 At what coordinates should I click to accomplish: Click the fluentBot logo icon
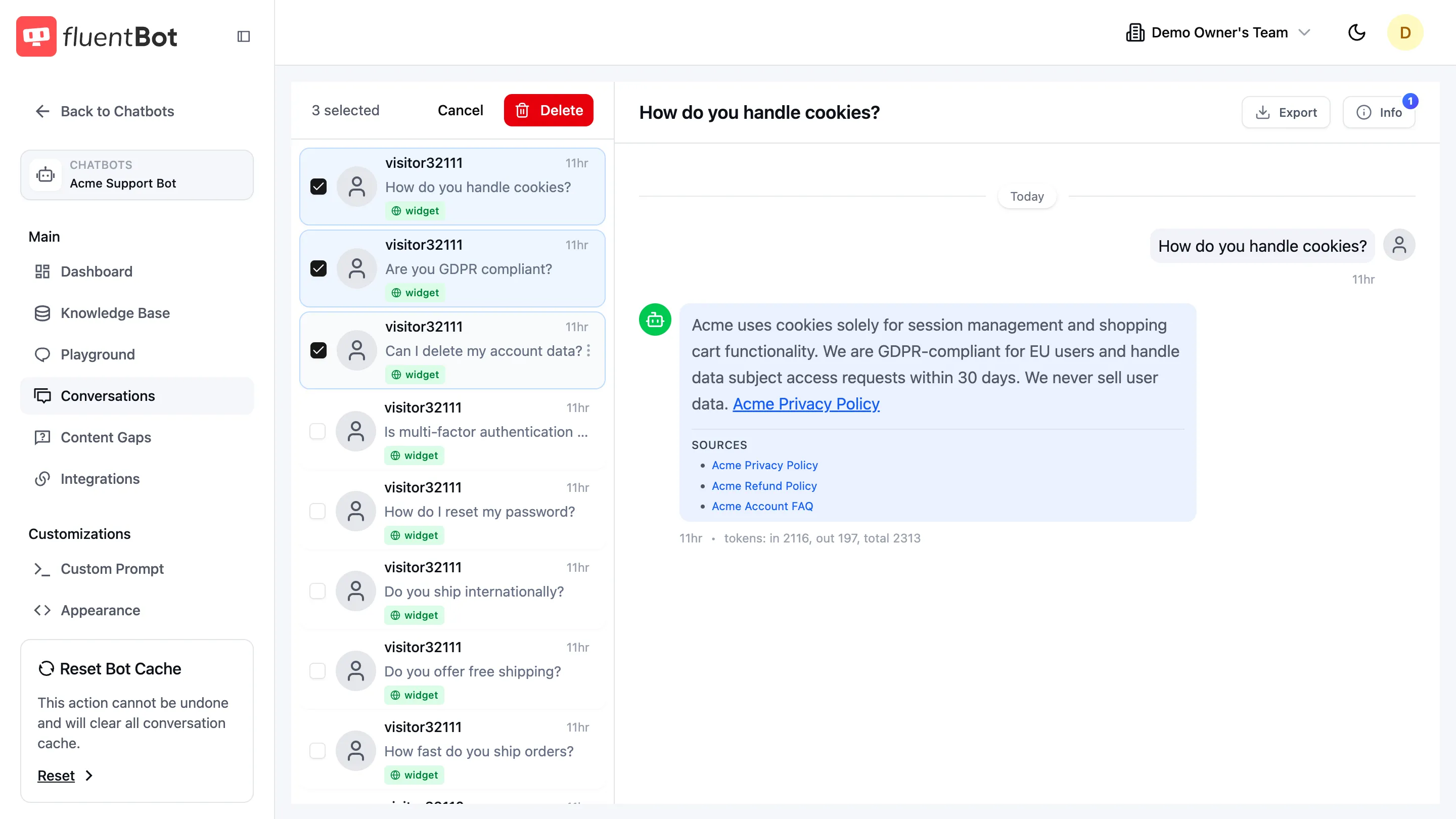coord(36,36)
